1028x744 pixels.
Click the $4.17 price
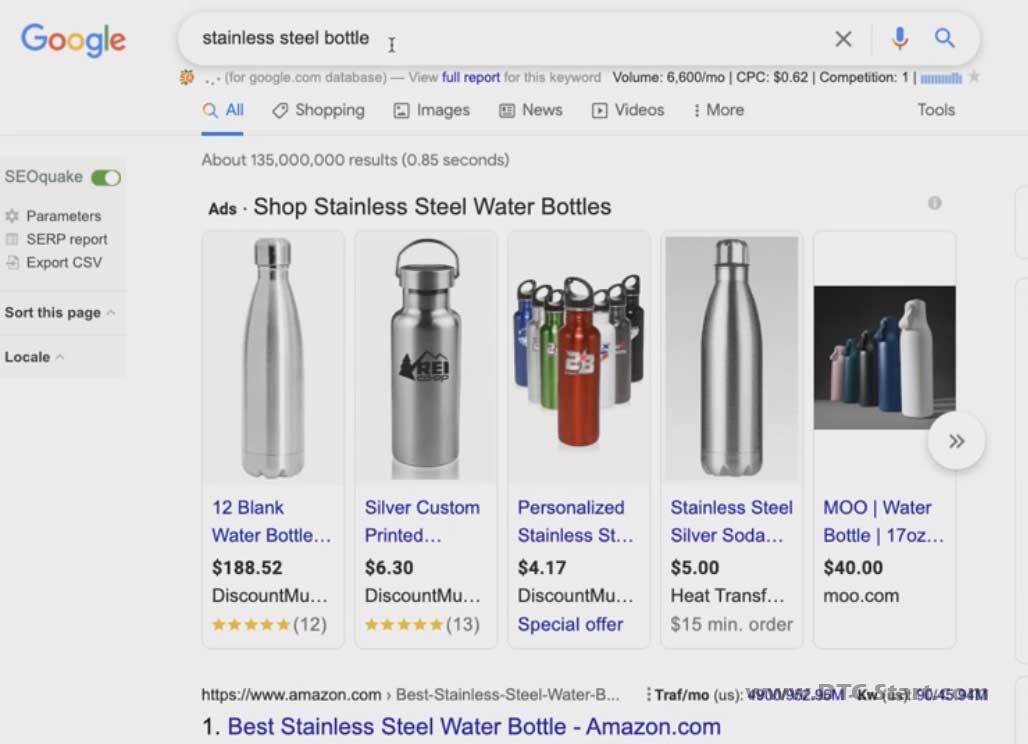(542, 568)
